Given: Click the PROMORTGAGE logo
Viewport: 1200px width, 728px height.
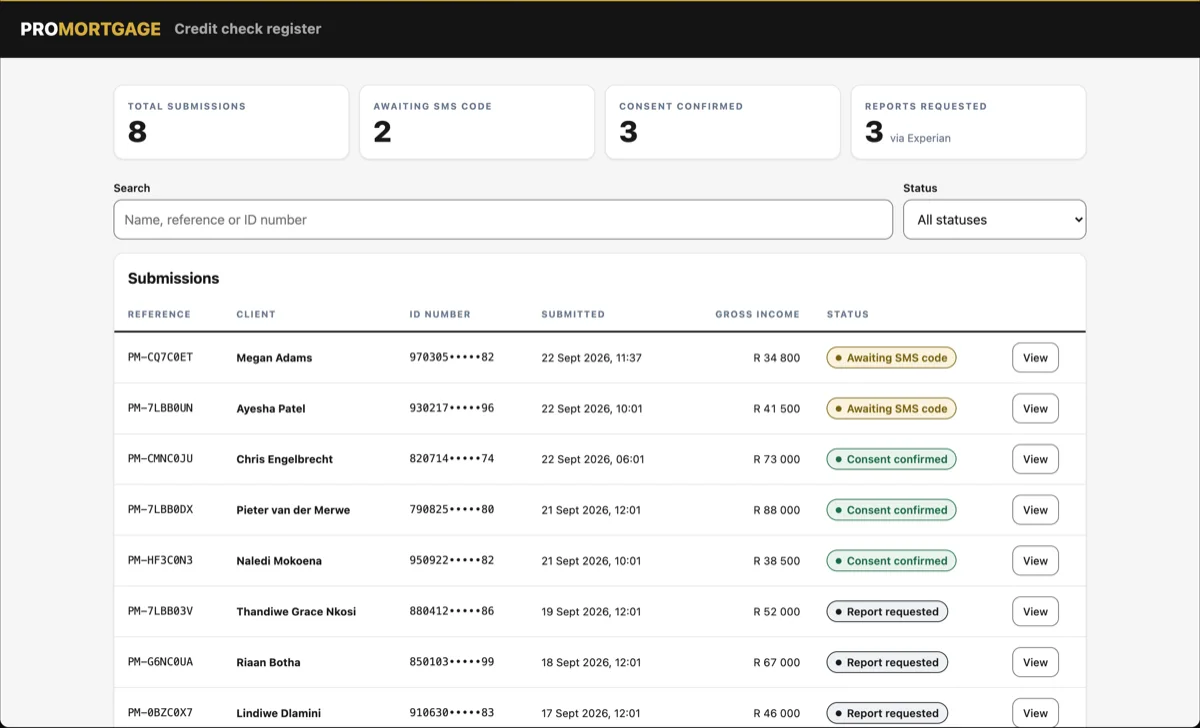Looking at the screenshot, I should tap(90, 29).
